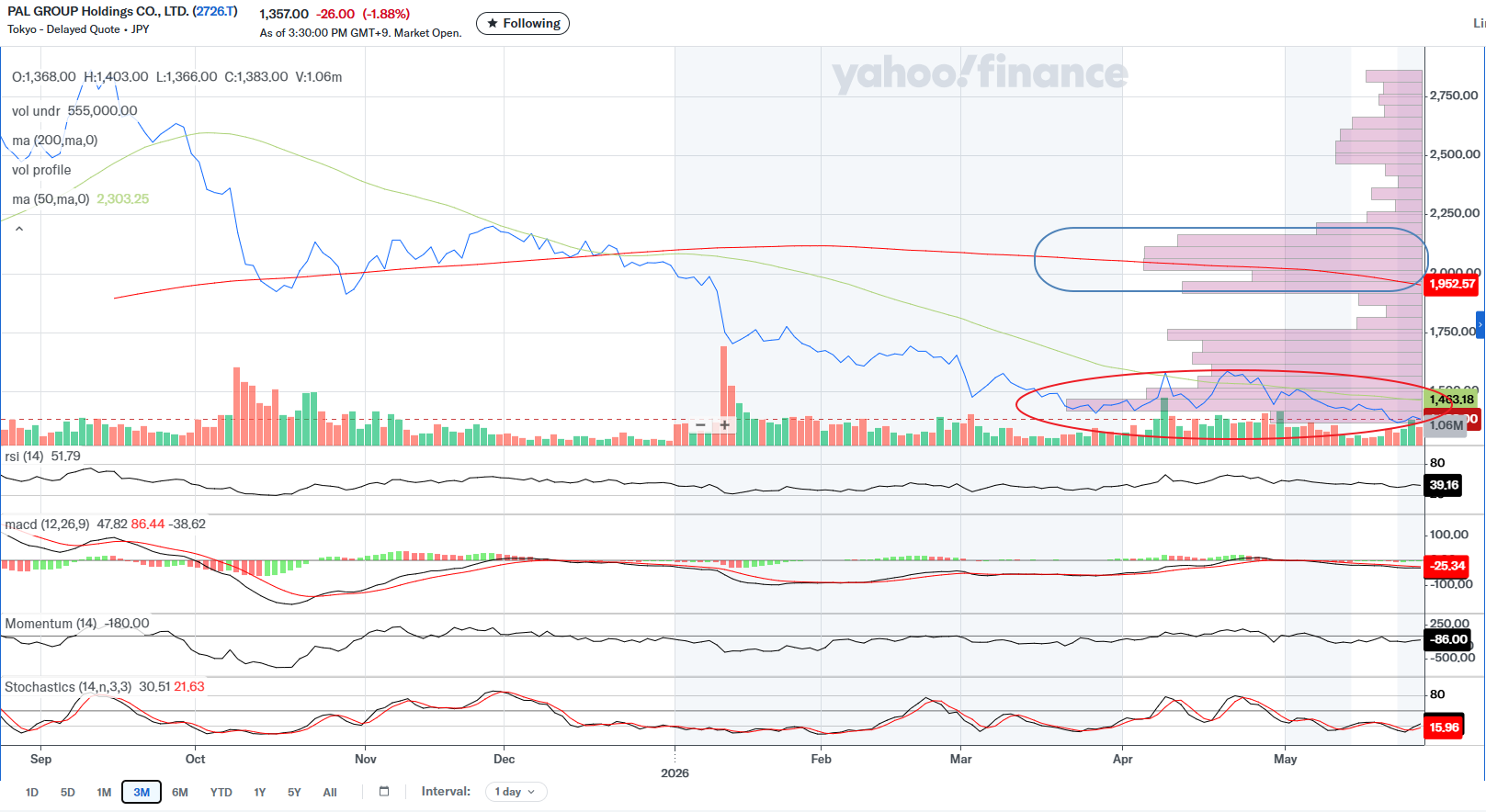Image resolution: width=1486 pixels, height=812 pixels.
Task: Click the 21.63 Stochastics signal value
Action: [x=189, y=687]
